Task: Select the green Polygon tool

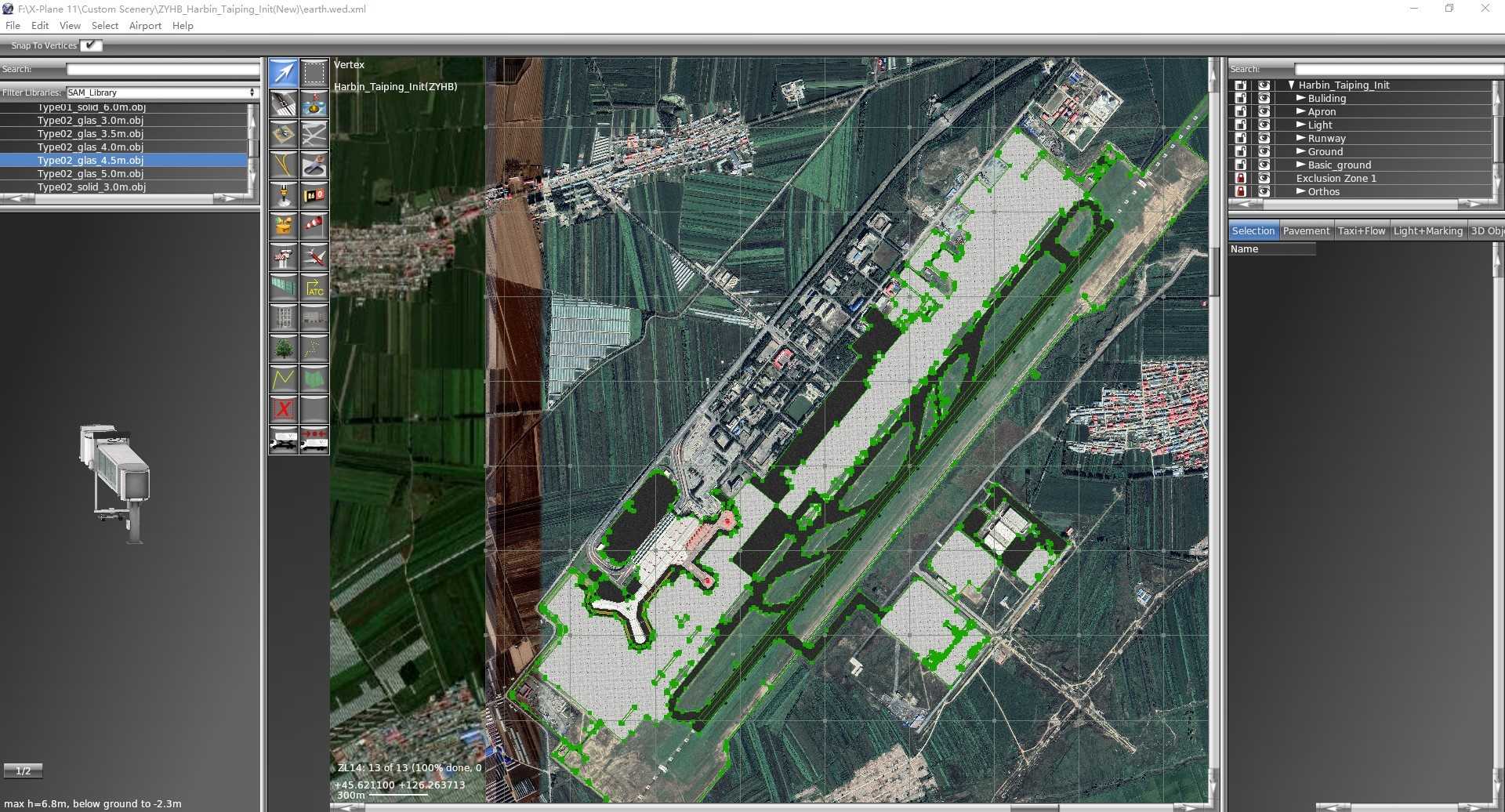Action: coord(314,379)
